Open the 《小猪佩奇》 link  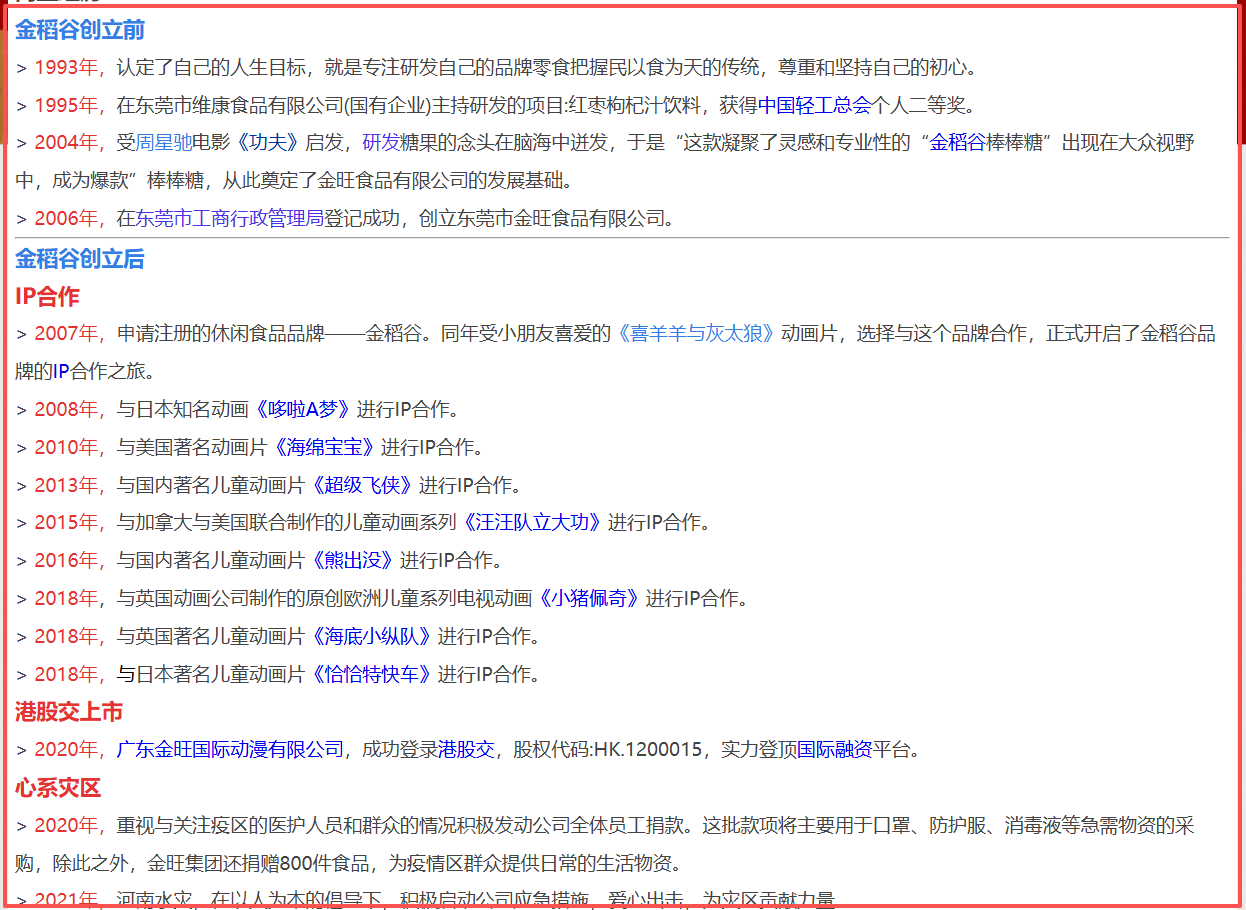(589, 598)
